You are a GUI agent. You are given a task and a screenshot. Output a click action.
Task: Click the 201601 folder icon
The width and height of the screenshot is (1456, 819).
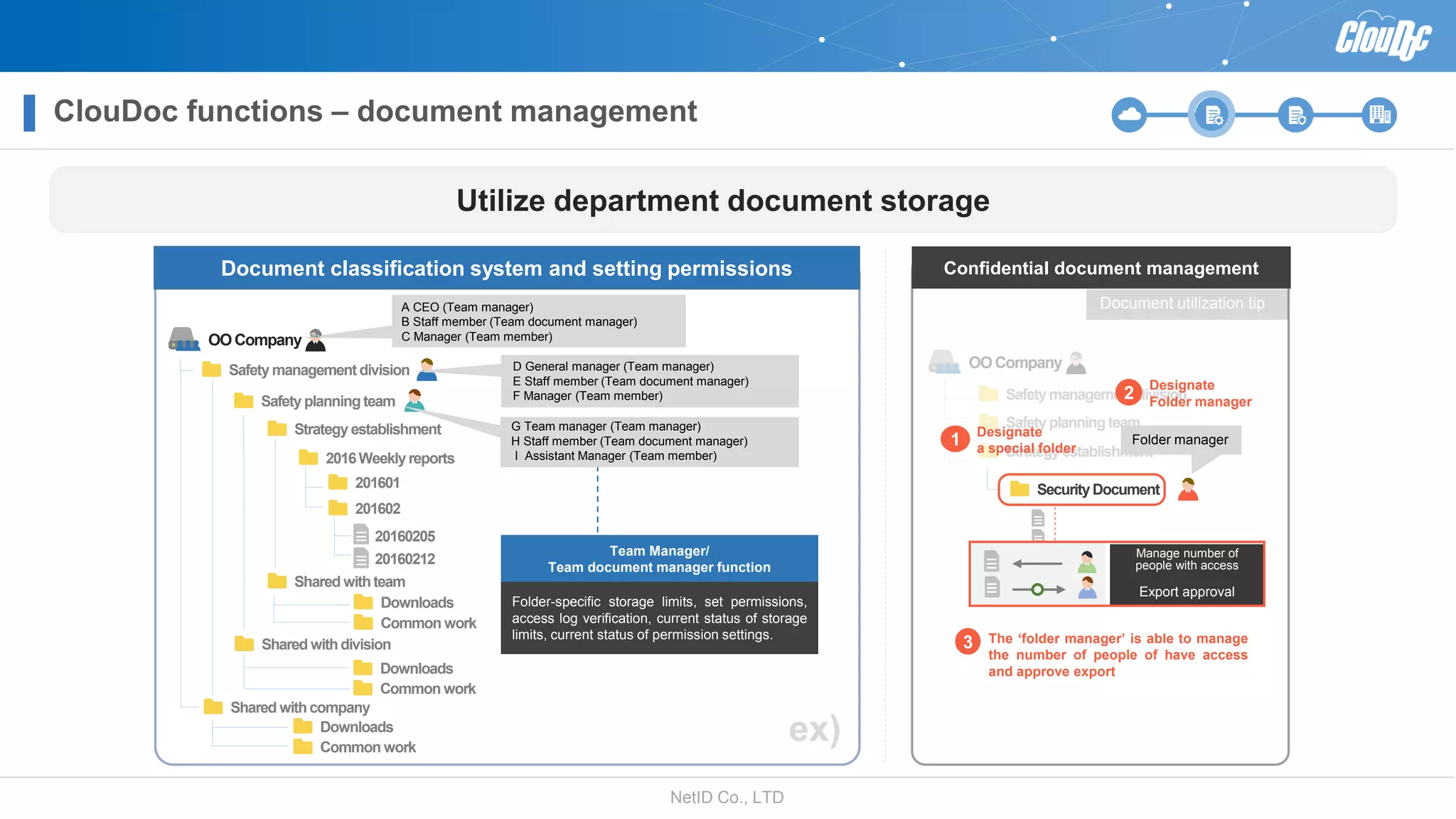(x=338, y=483)
